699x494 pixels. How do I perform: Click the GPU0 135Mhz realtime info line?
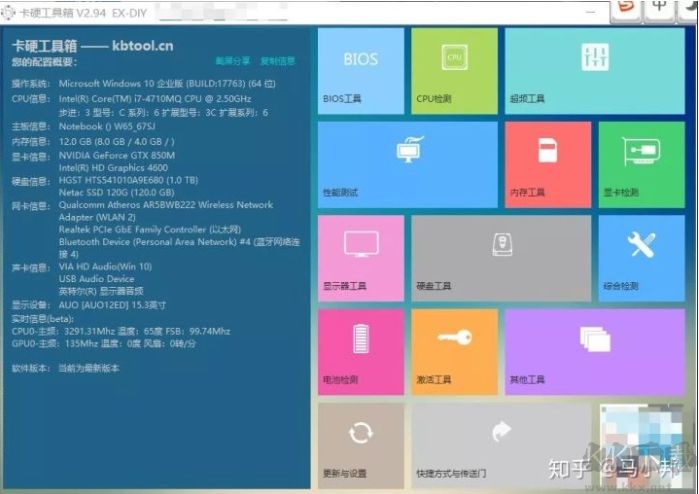click(103, 344)
